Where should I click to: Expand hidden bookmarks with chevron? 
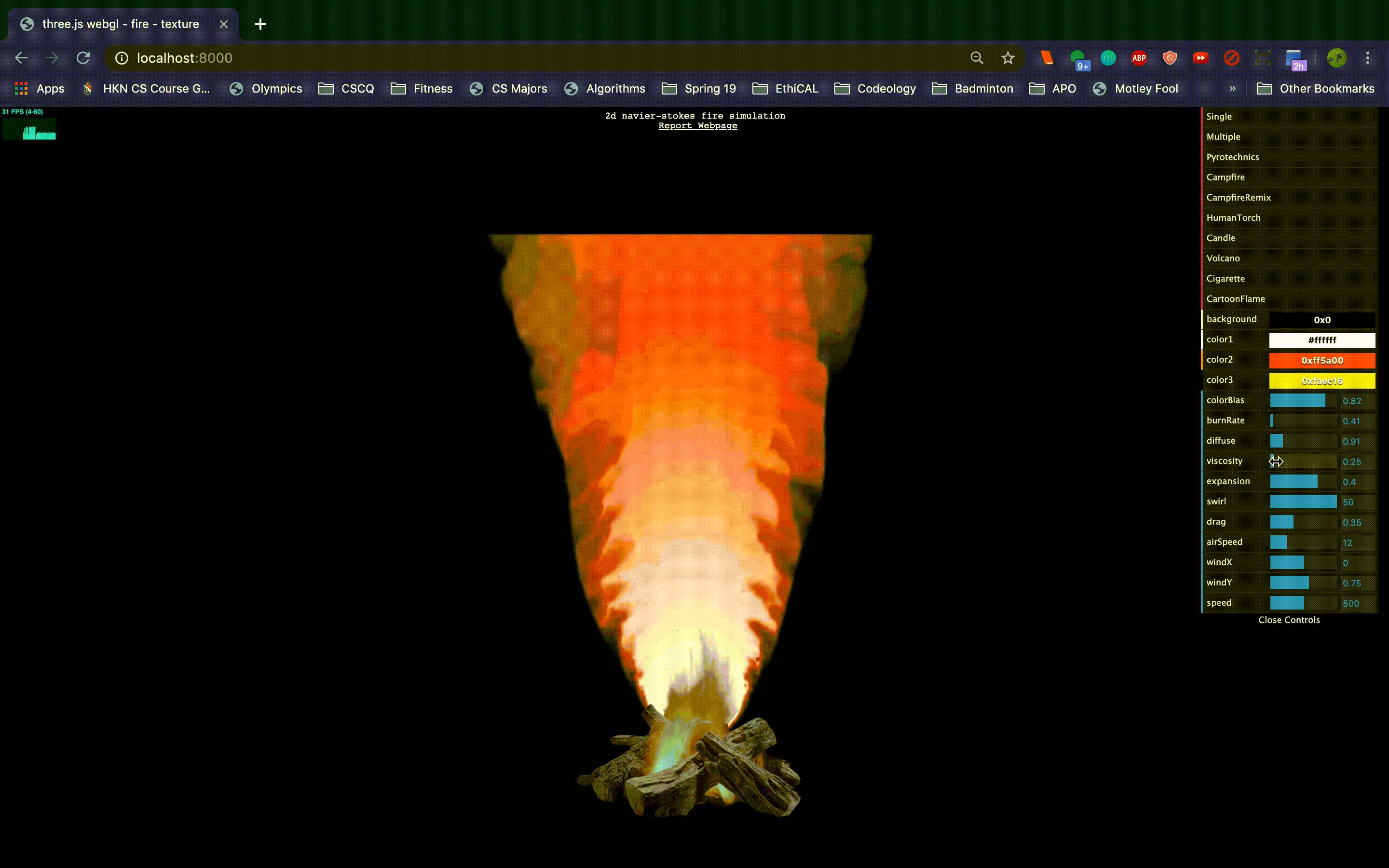(x=1232, y=88)
